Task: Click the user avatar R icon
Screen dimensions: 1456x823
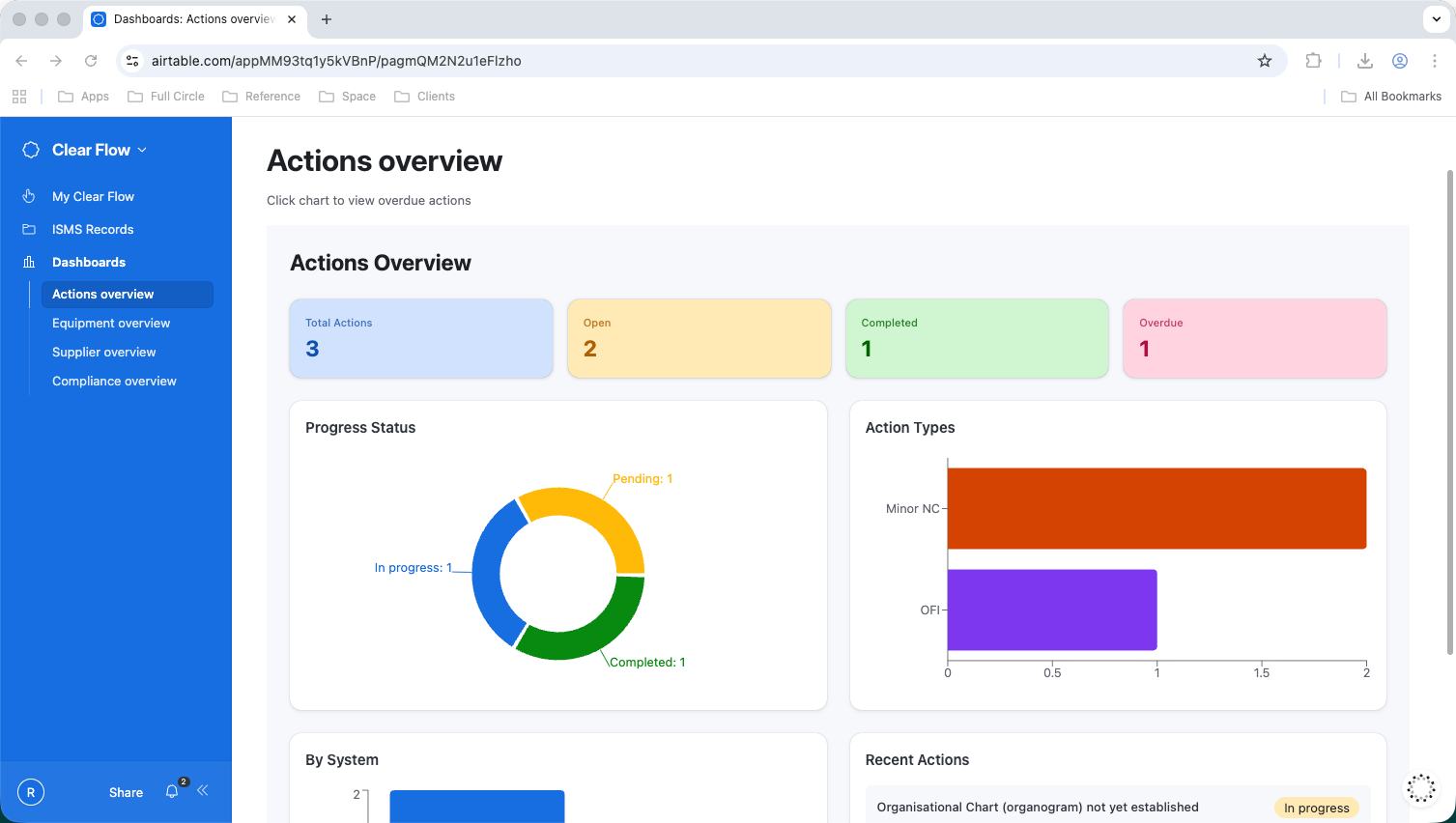Action: (x=31, y=792)
